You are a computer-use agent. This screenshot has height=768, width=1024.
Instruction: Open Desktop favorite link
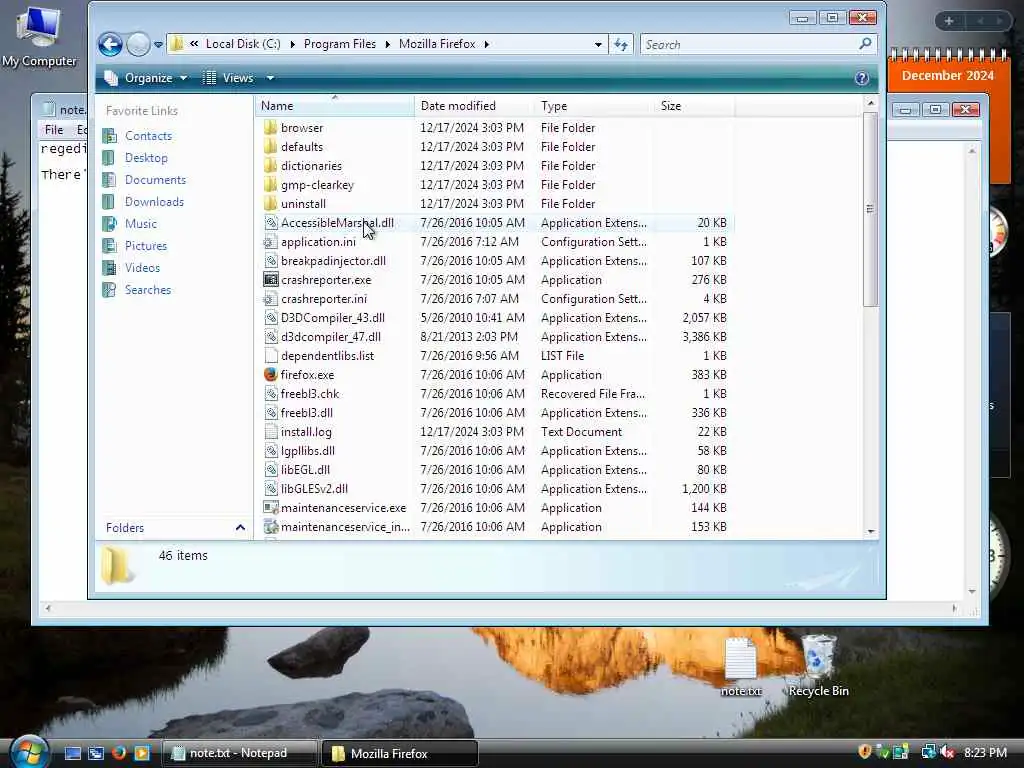click(x=146, y=157)
